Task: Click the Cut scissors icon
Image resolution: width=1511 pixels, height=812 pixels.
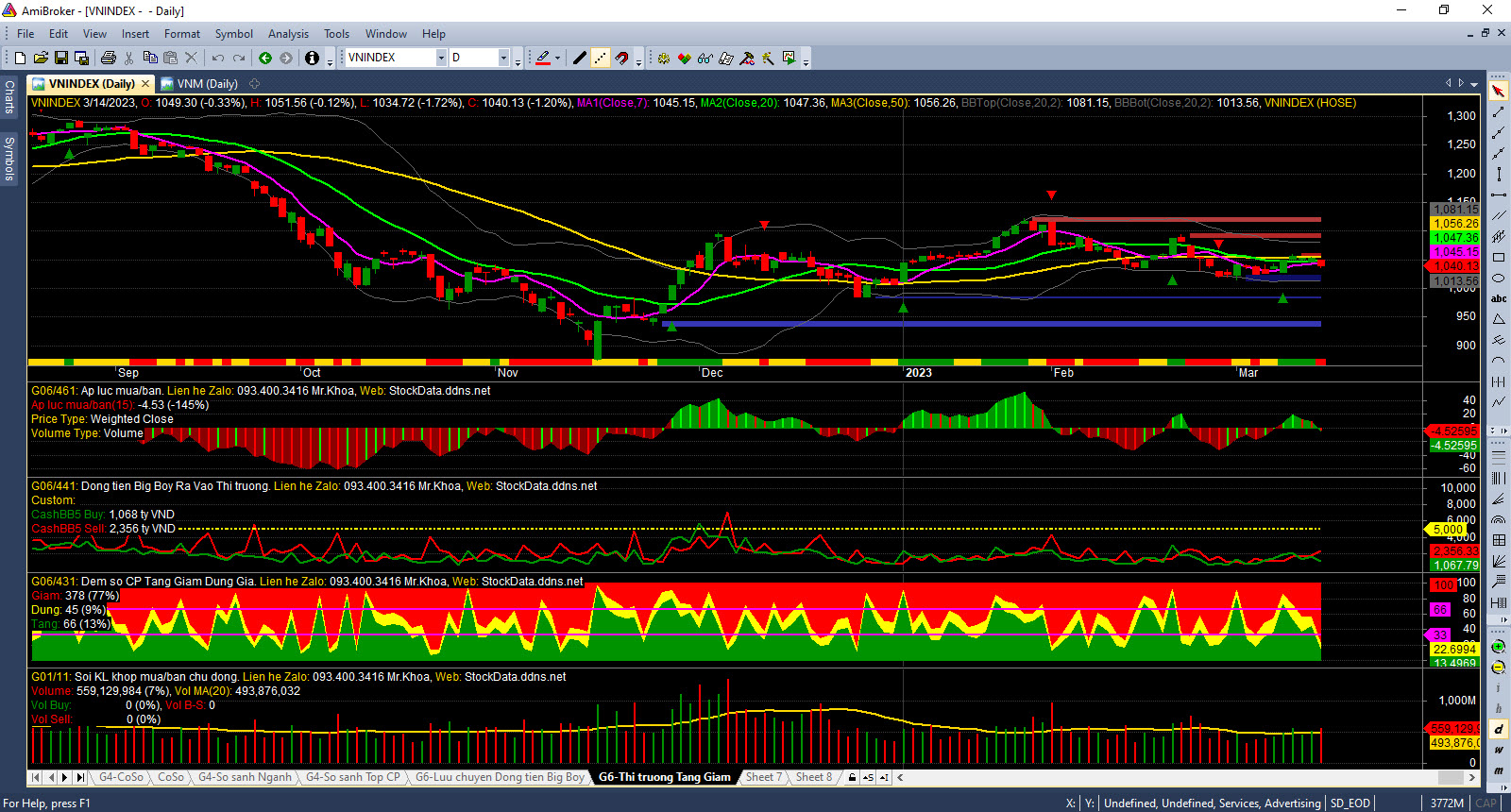Action: (x=129, y=58)
